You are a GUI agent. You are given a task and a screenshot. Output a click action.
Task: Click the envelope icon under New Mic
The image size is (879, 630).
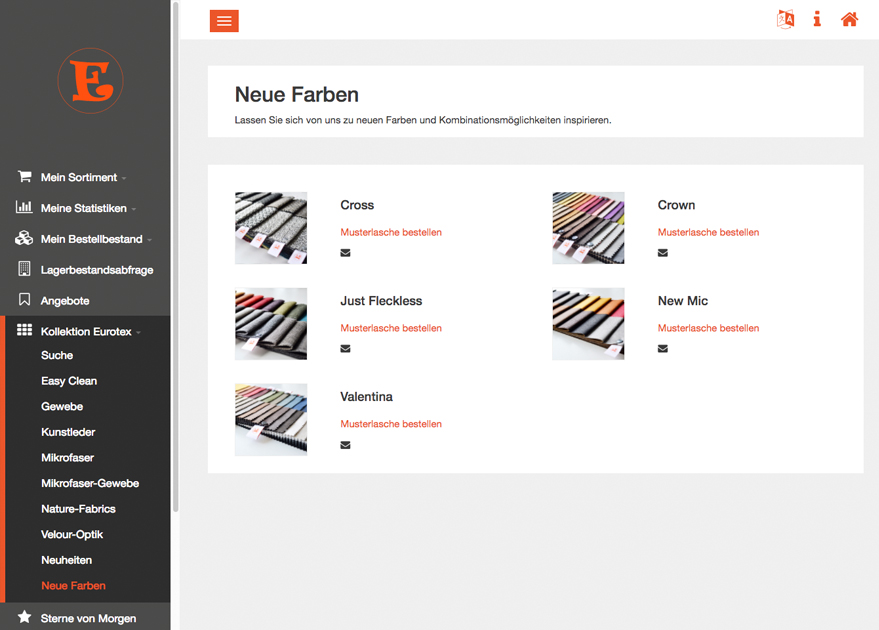[662, 349]
